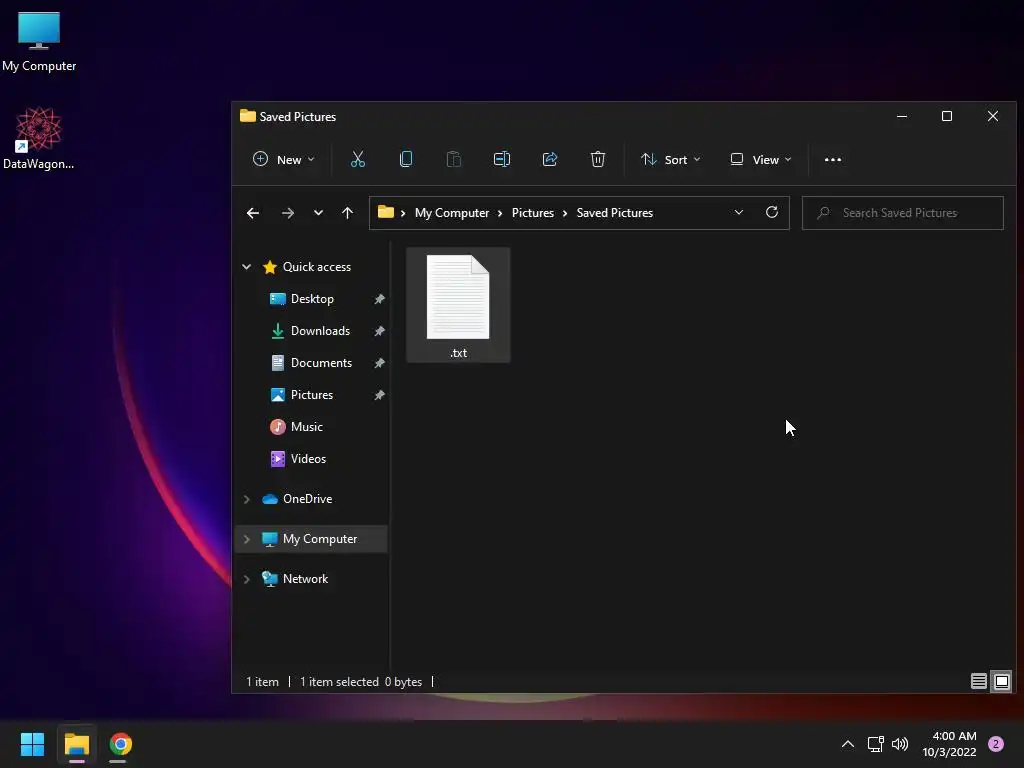Select the DataWagon desktop shortcut
Screen dimensions: 1024x768
coord(39,138)
